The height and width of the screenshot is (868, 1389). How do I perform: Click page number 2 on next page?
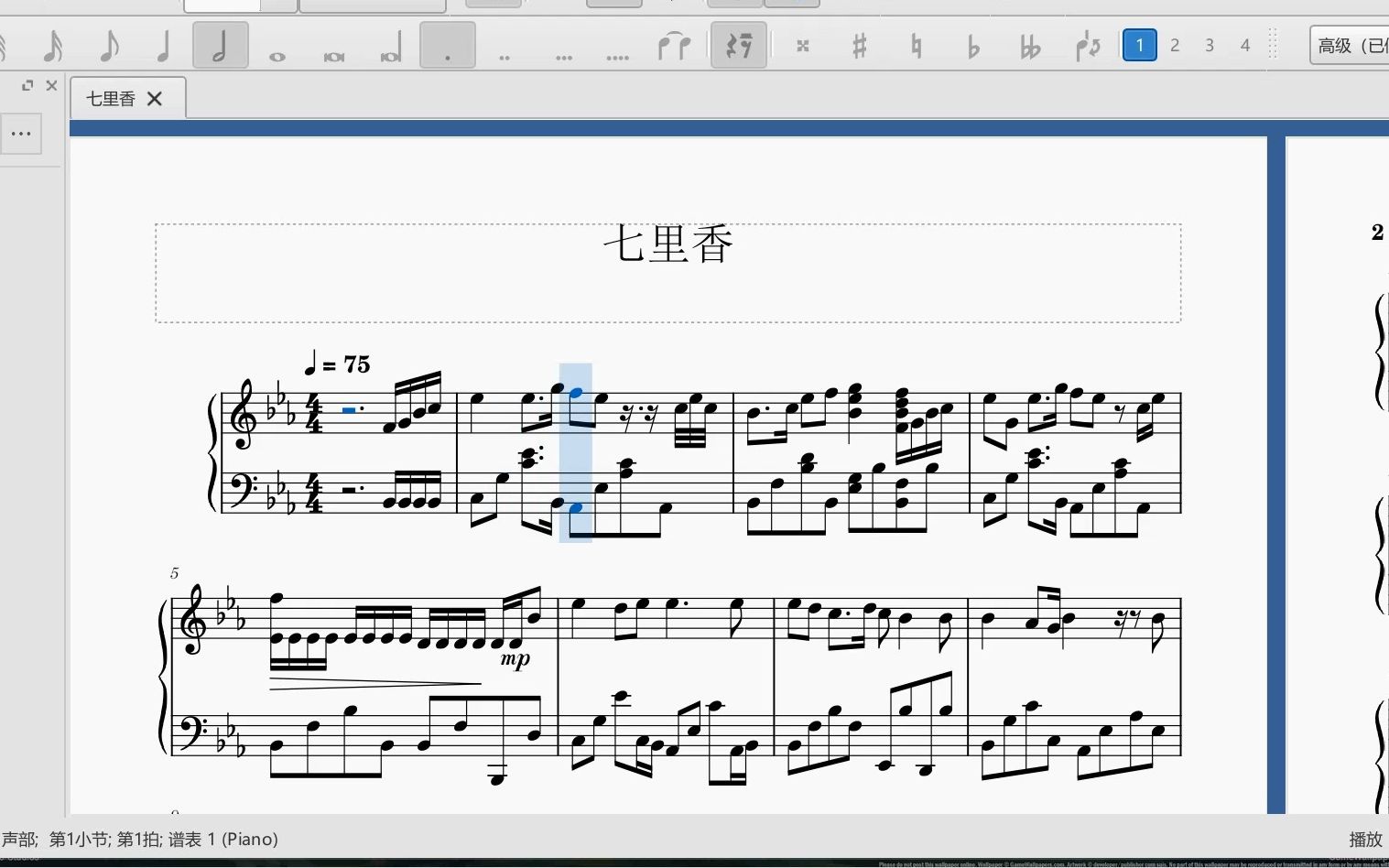(x=1377, y=233)
